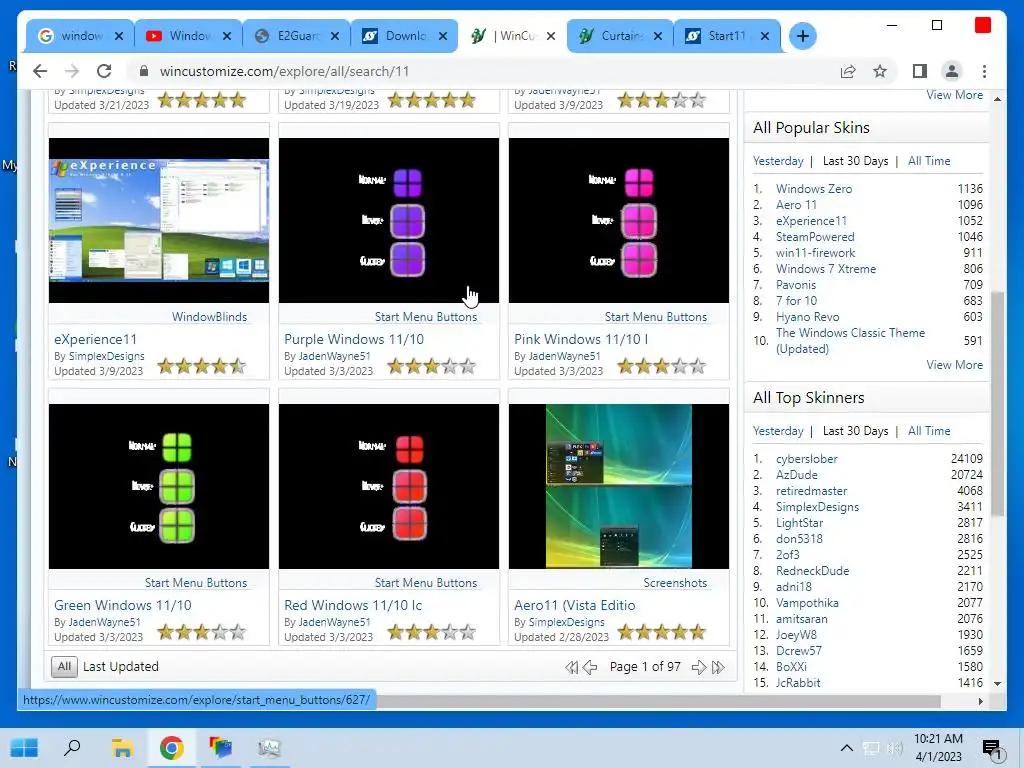Open the Hyano Revo skin link
1024x768 pixels.
coord(807,317)
